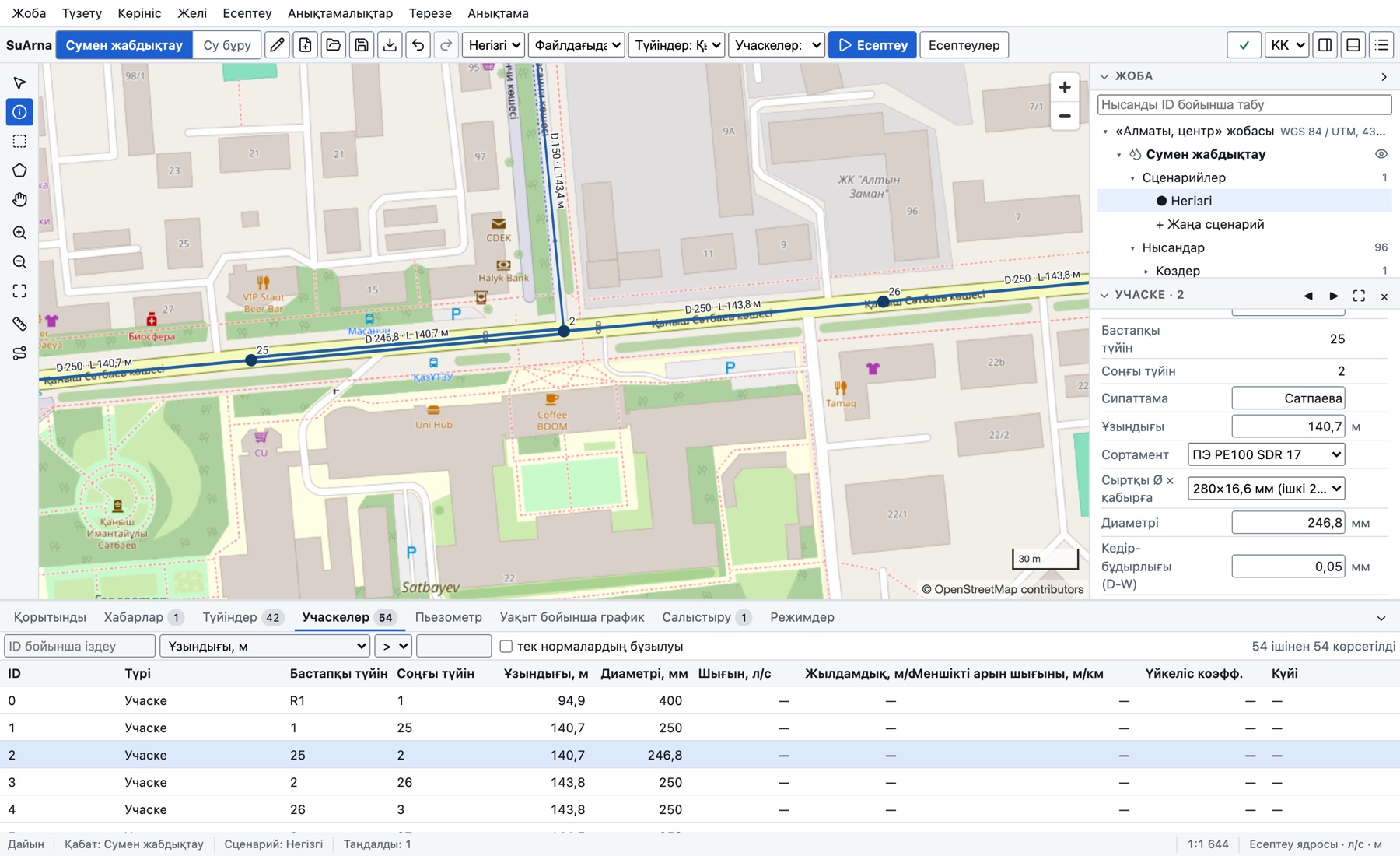Screen dimensions: 1400x856
Task: Collapse the Сценарийлер tree node
Action: [1133, 178]
